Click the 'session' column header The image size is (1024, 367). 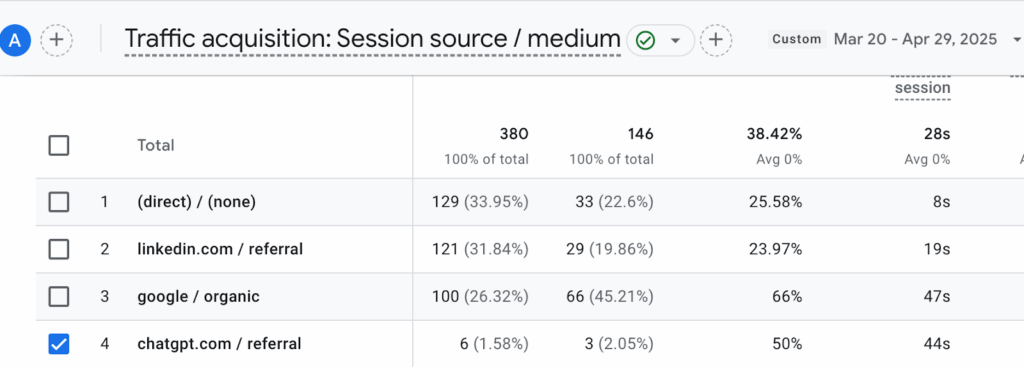[922, 88]
